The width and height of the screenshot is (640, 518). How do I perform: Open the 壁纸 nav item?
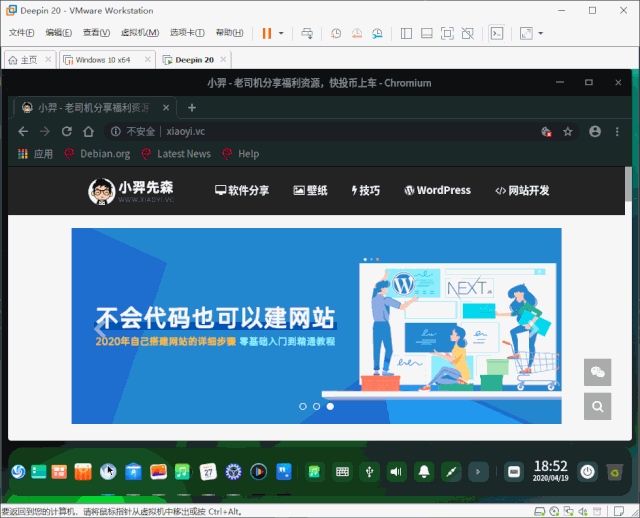[x=310, y=190]
